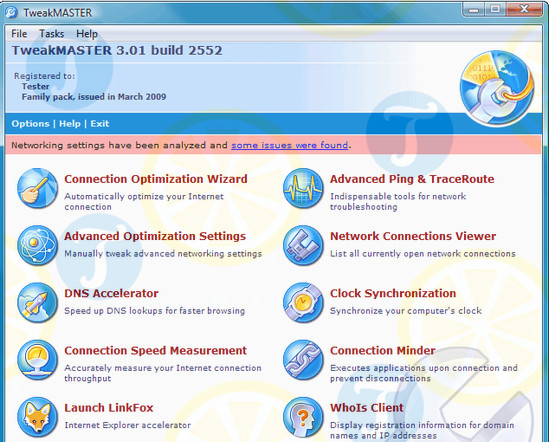Click the Options link in blue bar
The height and width of the screenshot is (442, 549).
[30, 124]
